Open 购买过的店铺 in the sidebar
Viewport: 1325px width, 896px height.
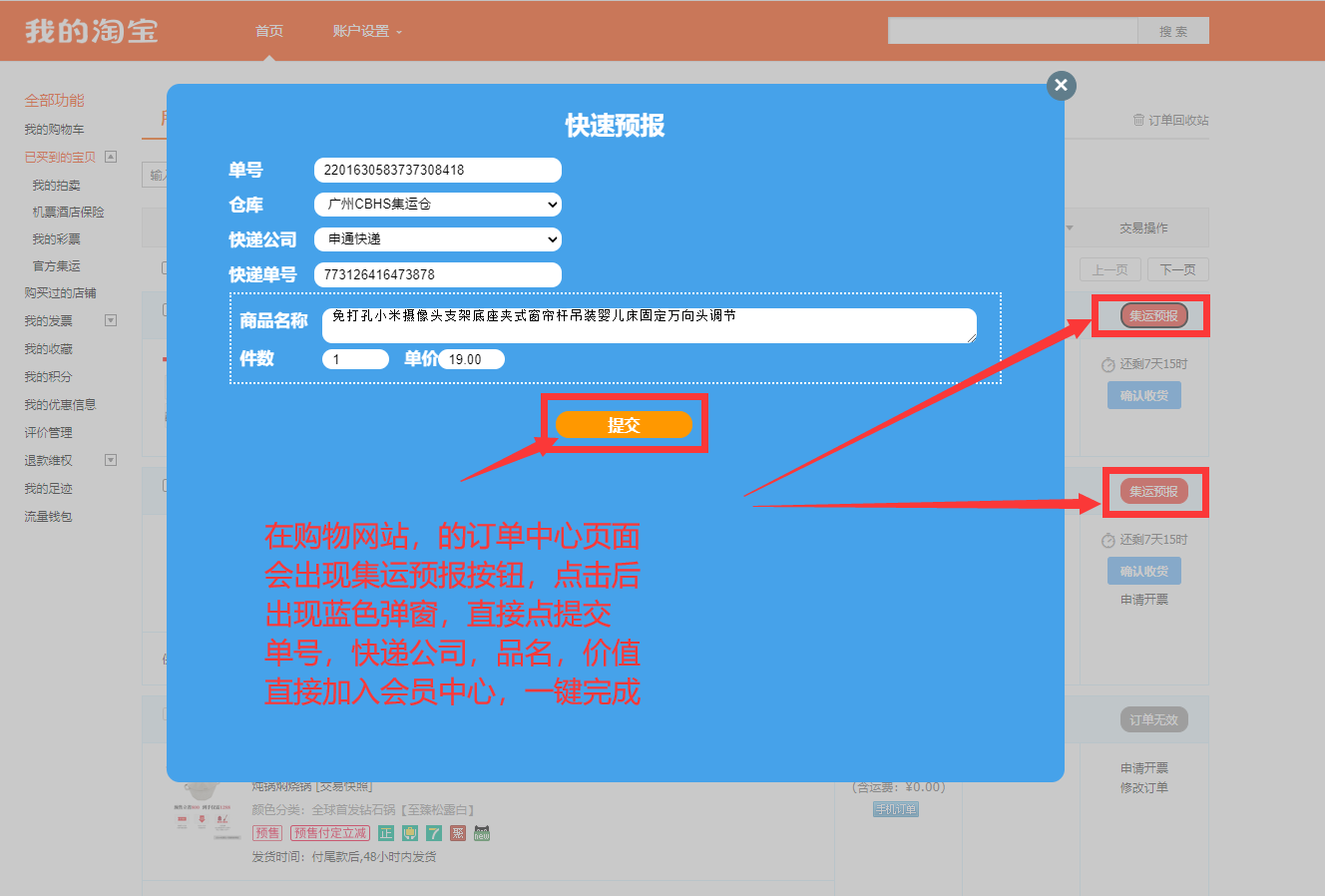61,293
